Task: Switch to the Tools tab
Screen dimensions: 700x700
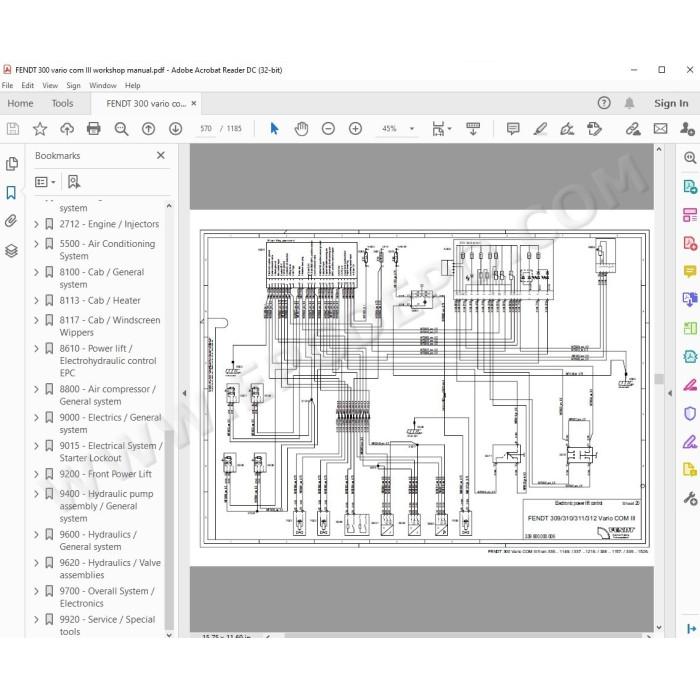Action: (62, 104)
